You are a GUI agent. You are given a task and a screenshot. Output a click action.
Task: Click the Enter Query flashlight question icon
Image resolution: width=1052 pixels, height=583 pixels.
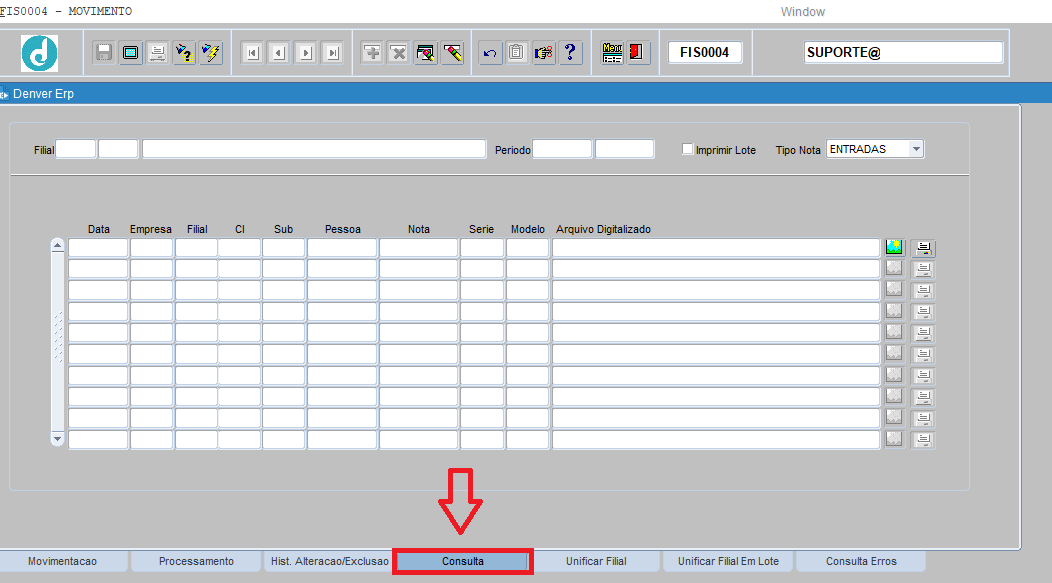pos(184,52)
